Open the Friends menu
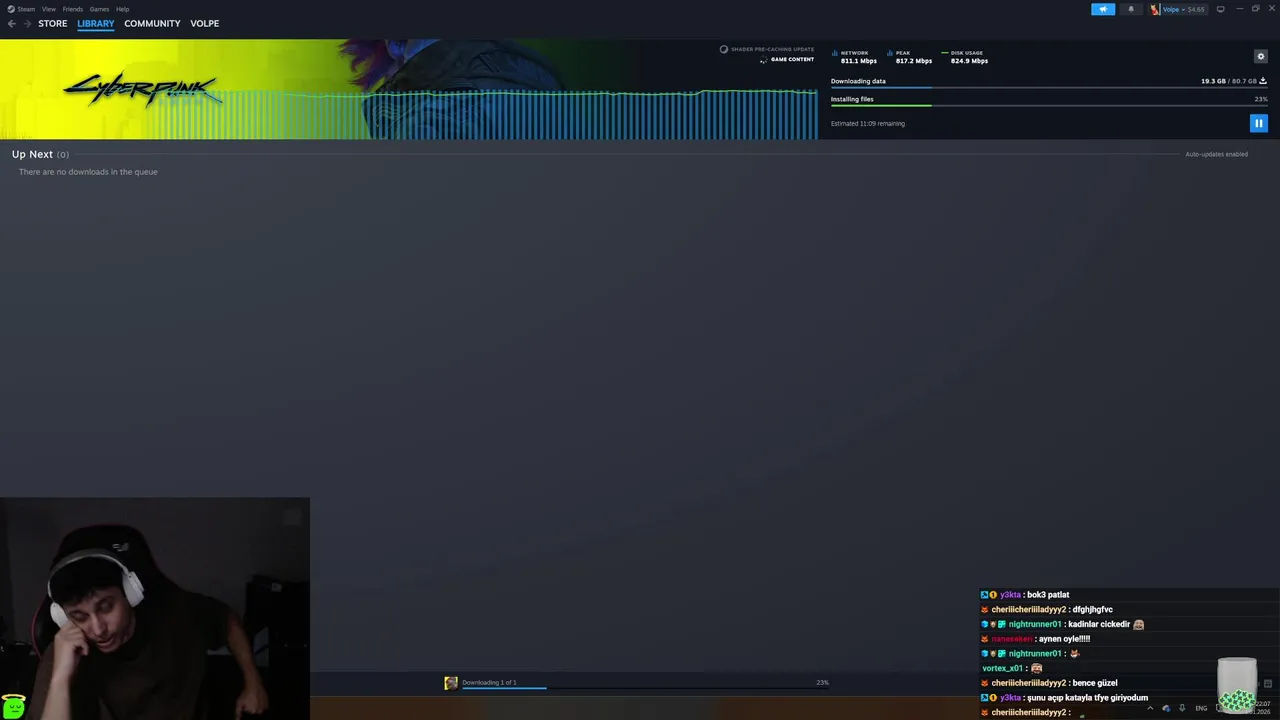 click(x=73, y=9)
